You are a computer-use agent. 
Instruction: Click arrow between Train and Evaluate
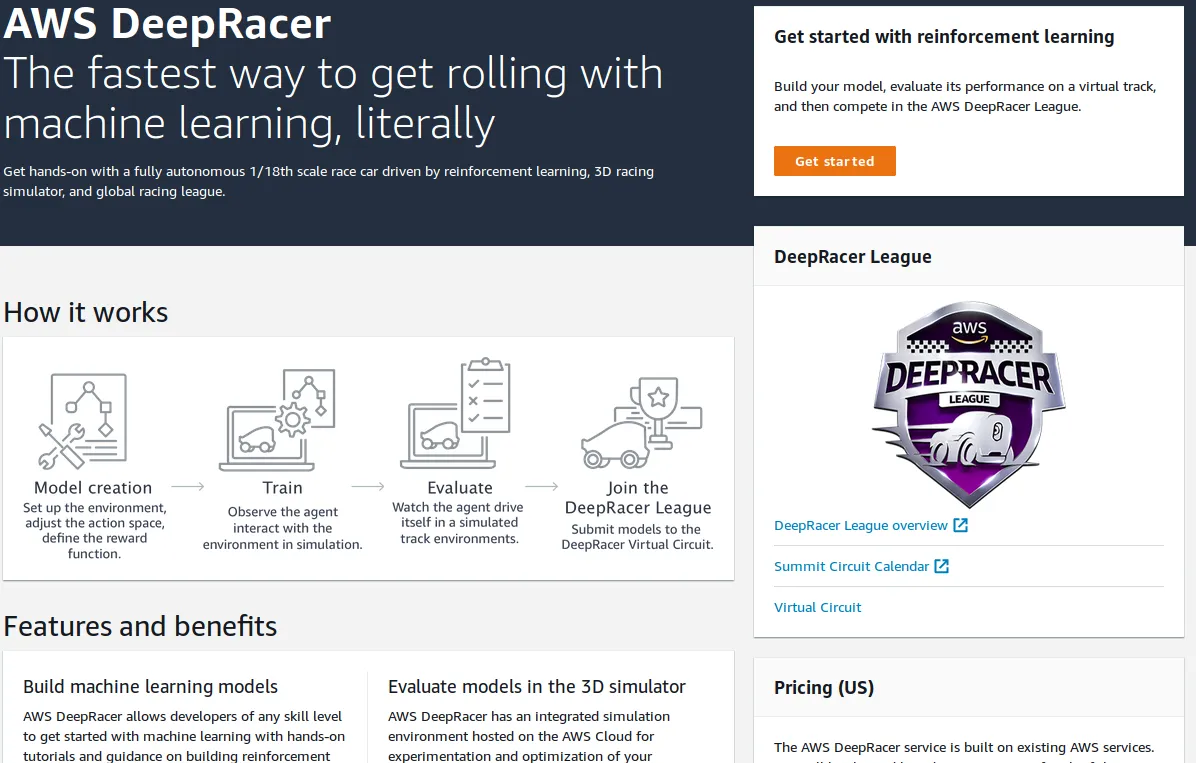(368, 486)
